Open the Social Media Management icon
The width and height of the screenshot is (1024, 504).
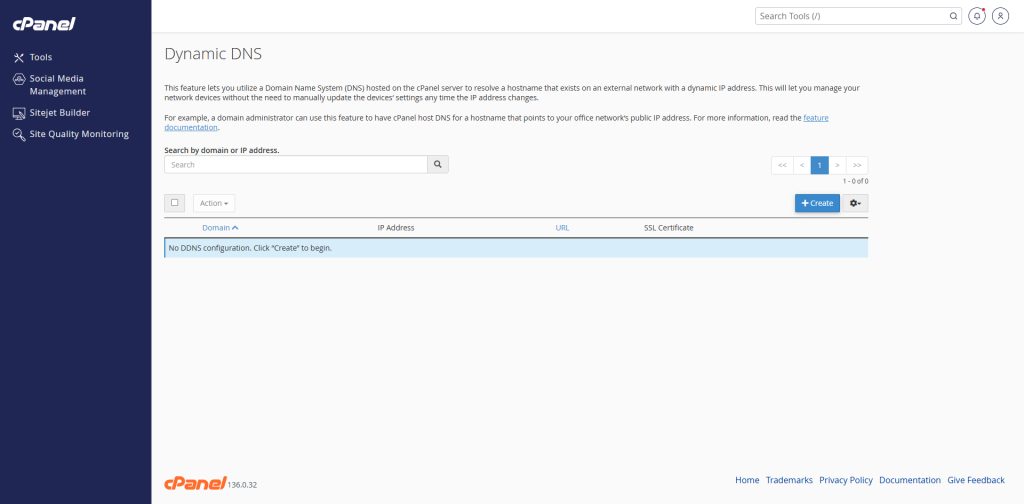[19, 79]
